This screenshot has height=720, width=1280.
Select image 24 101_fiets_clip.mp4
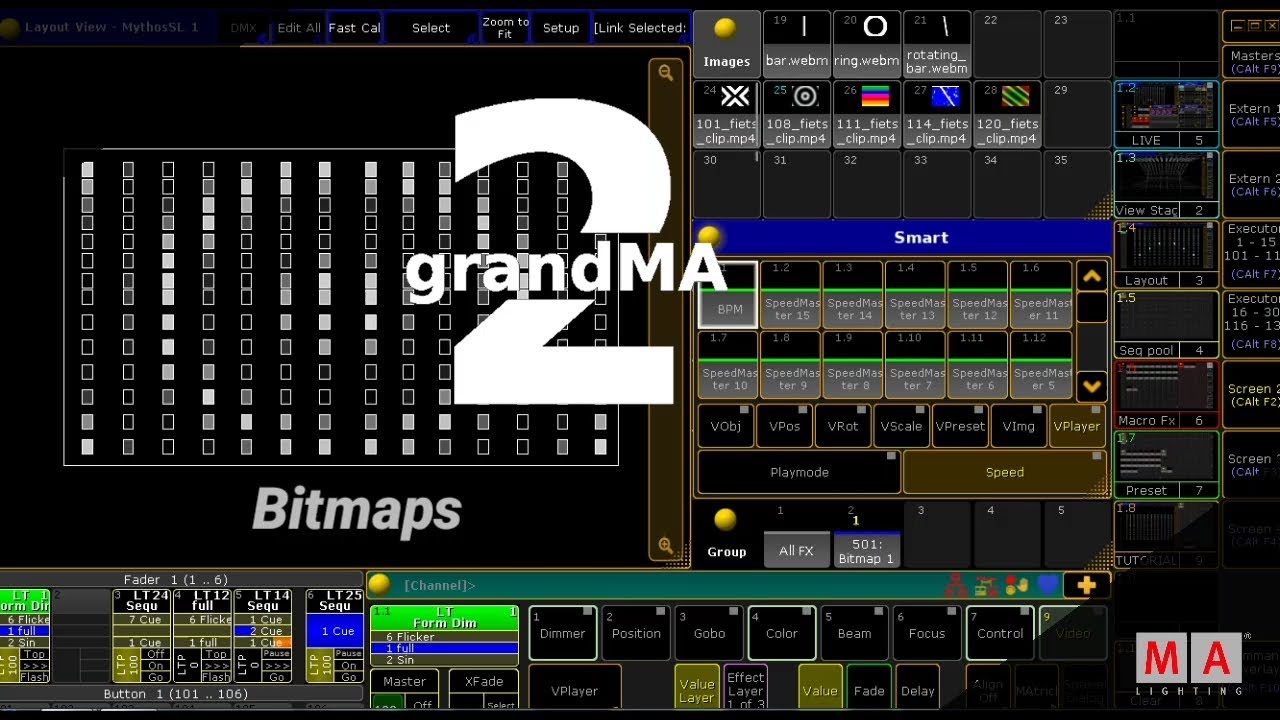727,114
